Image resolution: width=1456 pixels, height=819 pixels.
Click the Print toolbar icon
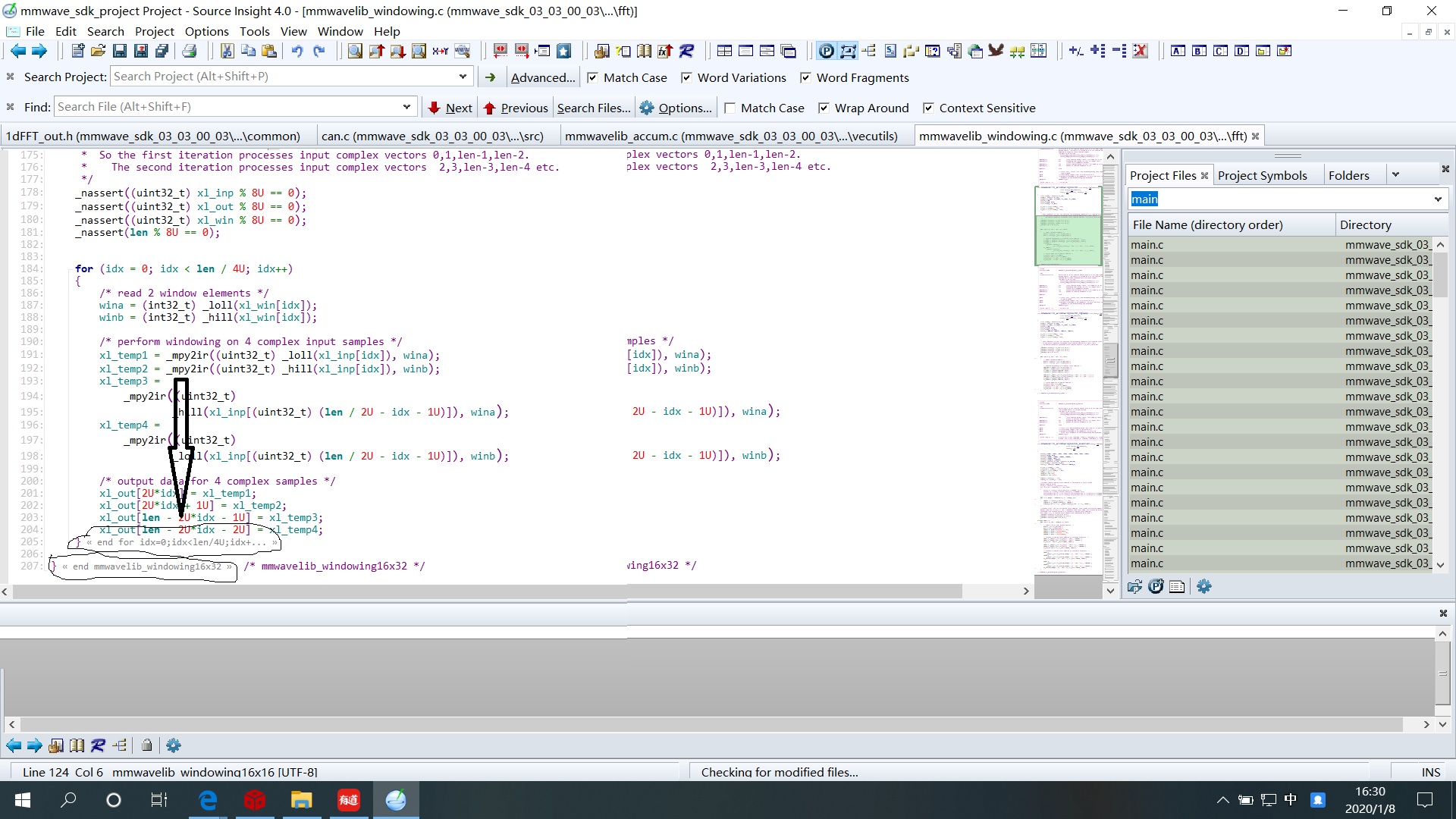click(190, 51)
